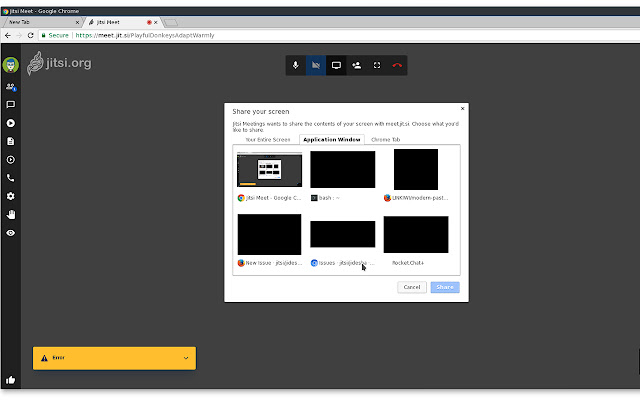Close the New Tab browser tab

tap(77, 22)
